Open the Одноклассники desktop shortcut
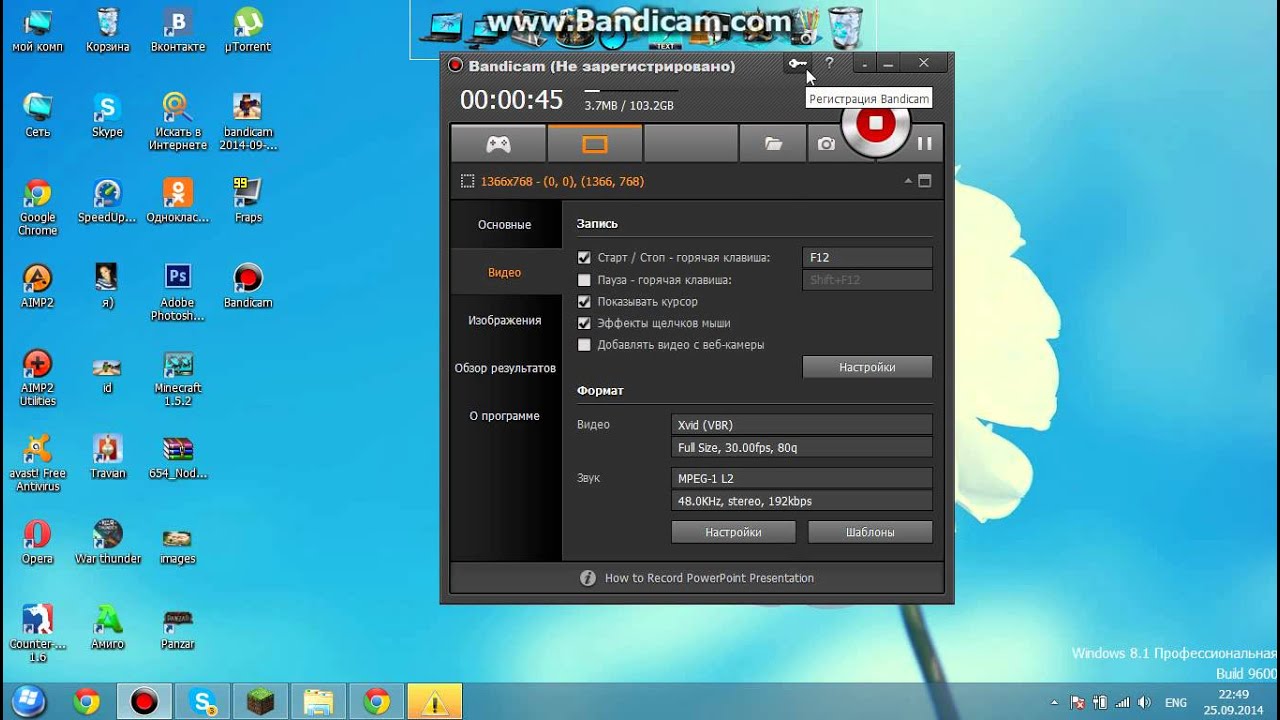 (178, 200)
